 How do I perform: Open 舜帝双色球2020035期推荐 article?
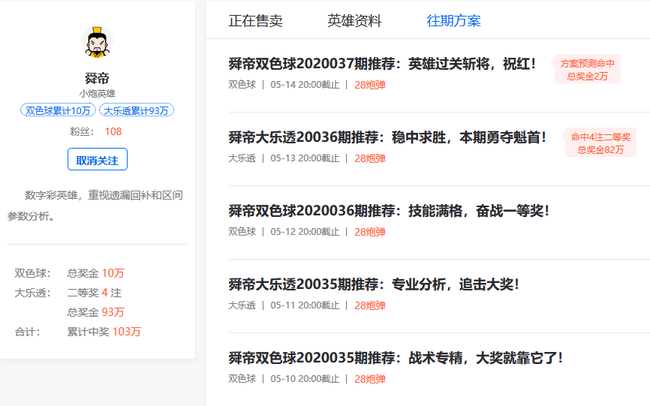(395, 358)
